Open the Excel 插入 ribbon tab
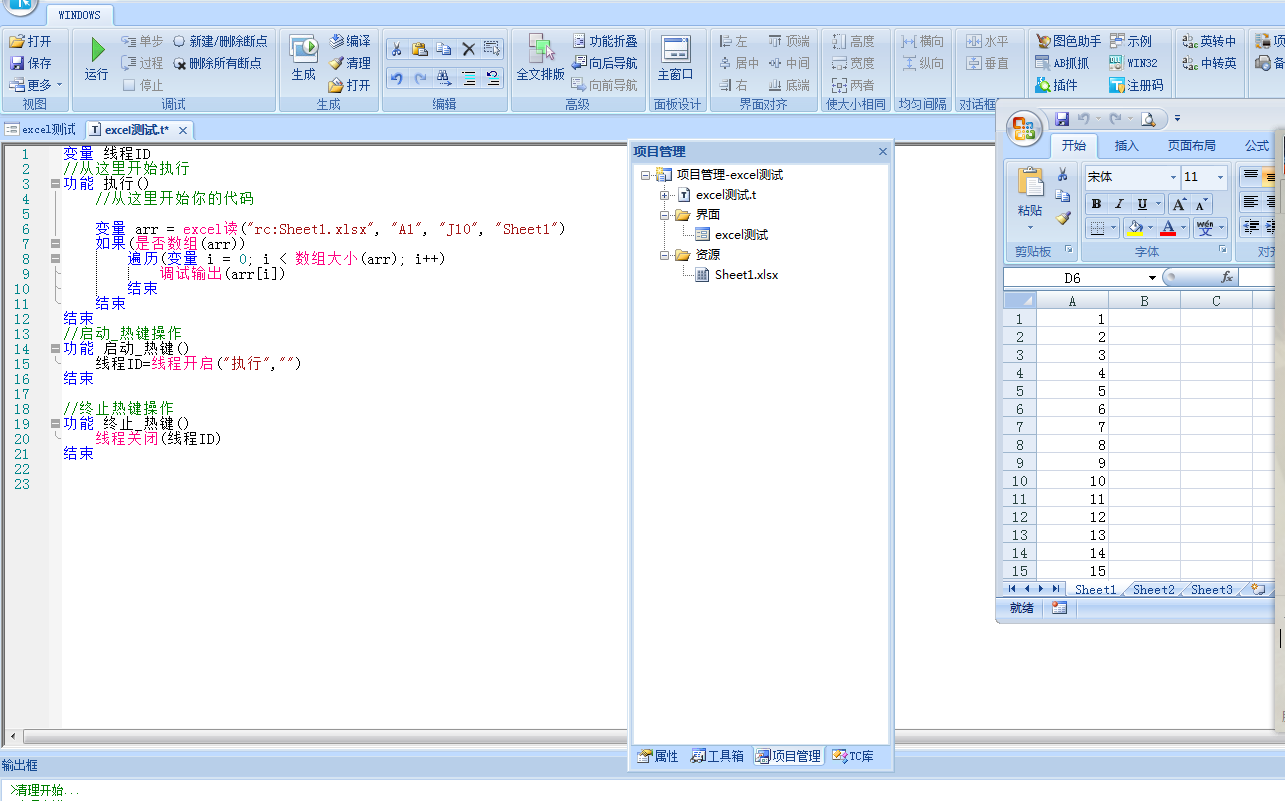The height and width of the screenshot is (801, 1285). click(1126, 146)
